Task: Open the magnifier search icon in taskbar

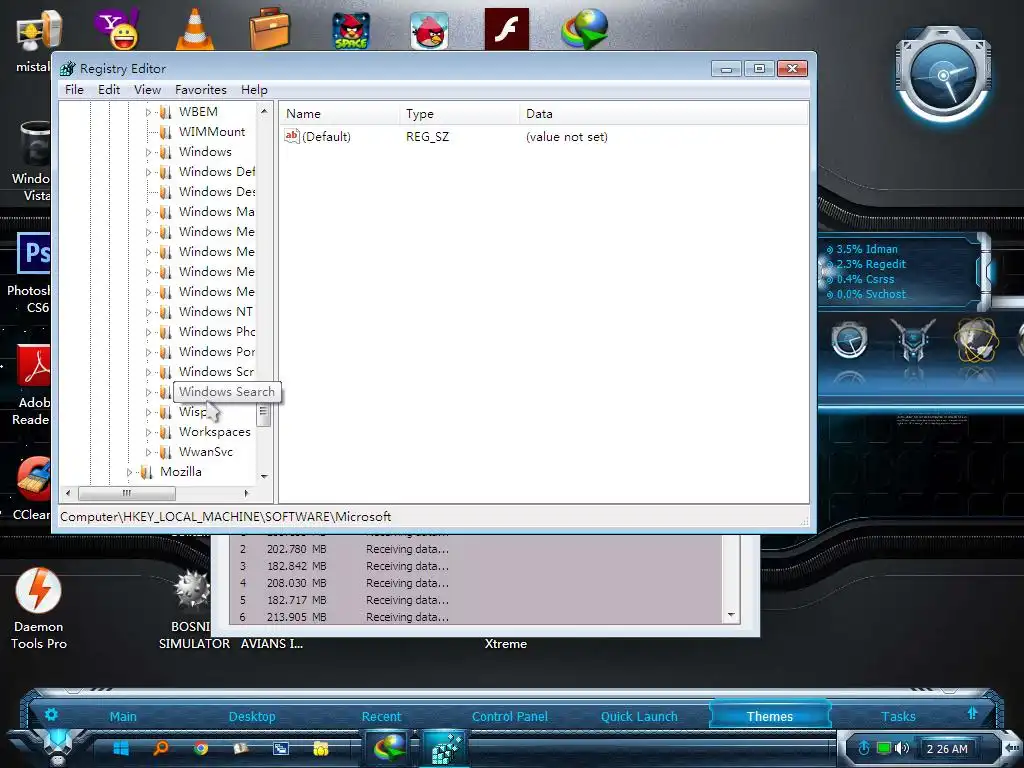Action: tap(161, 748)
